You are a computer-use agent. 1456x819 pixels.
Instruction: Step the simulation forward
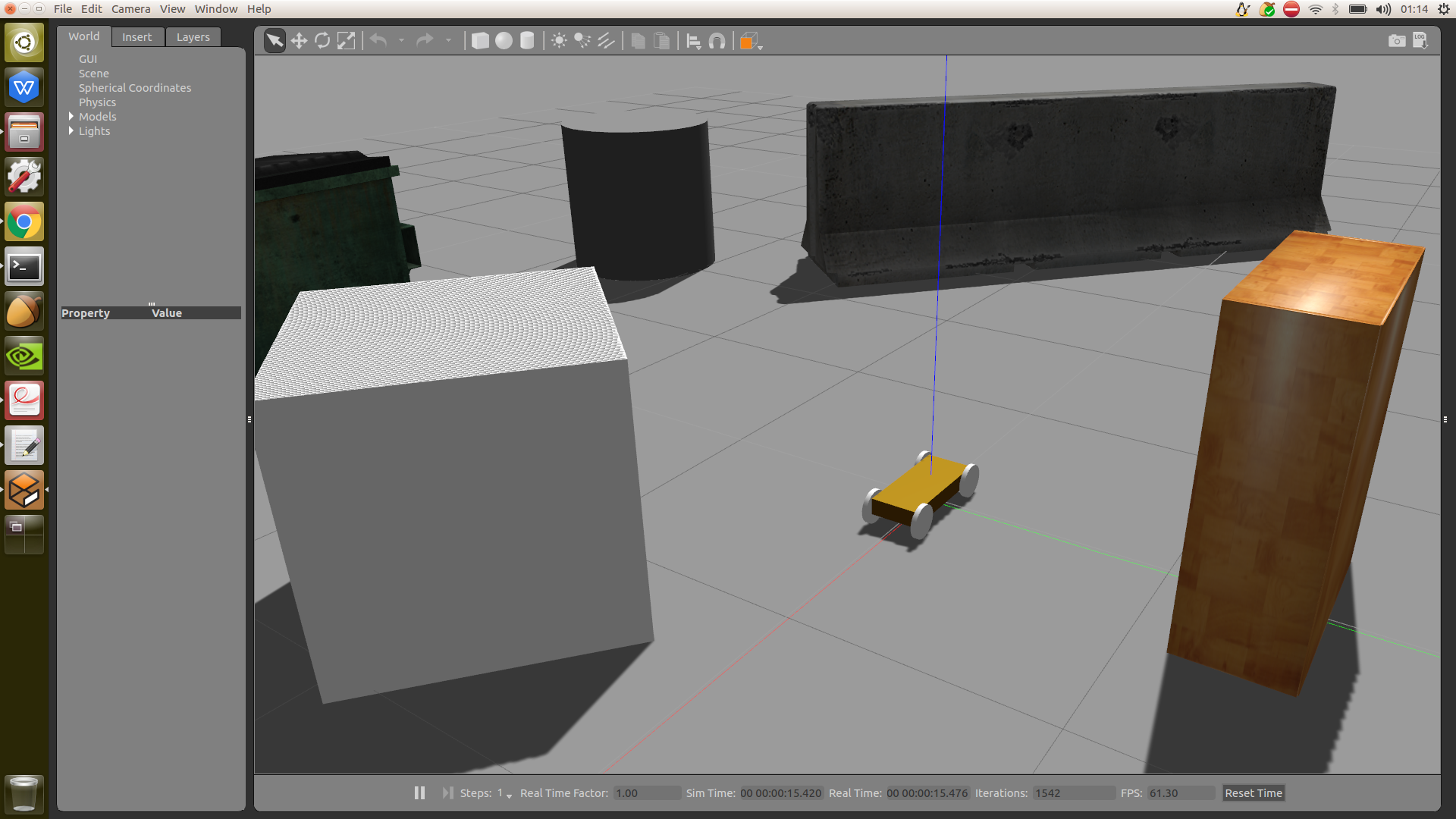(447, 792)
